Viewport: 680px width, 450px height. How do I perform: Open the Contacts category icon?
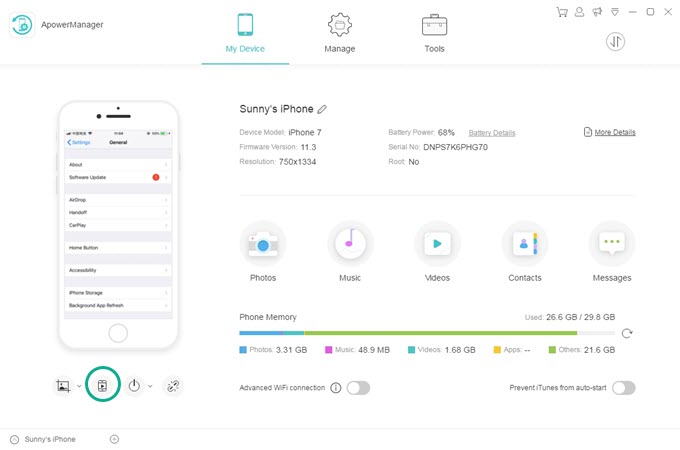click(x=525, y=244)
